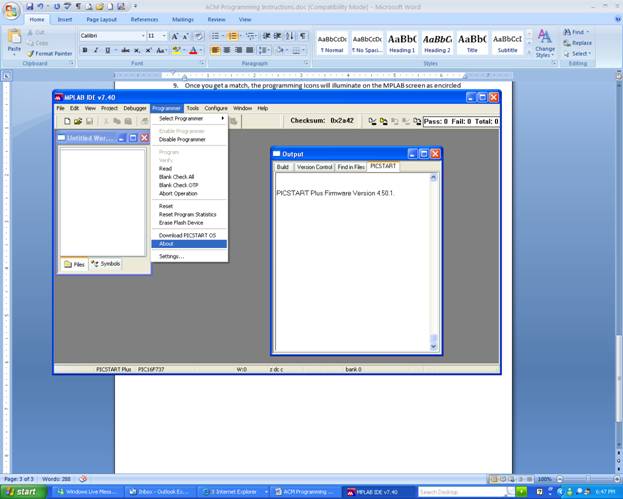This screenshot has width=623, height=499.
Task: Open the Calibri font name dropdown
Action: (x=143, y=36)
